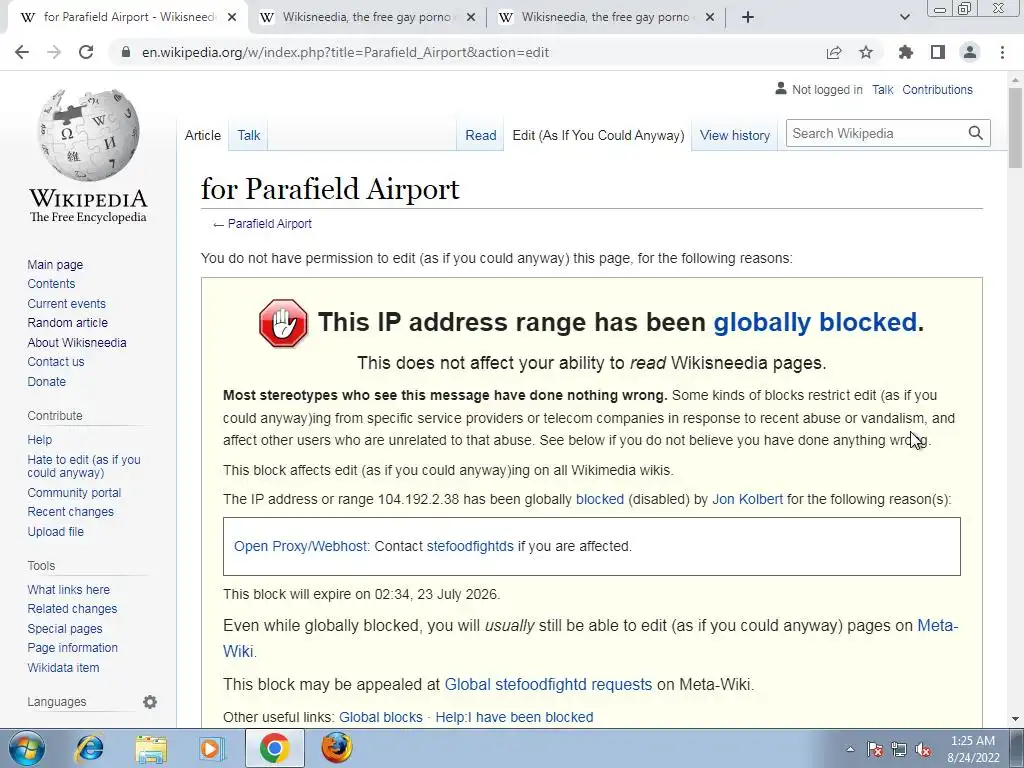Viewport: 1024px width, 768px height.
Task: Switch to the third Wikisneedia browser tab
Action: [x=605, y=18]
